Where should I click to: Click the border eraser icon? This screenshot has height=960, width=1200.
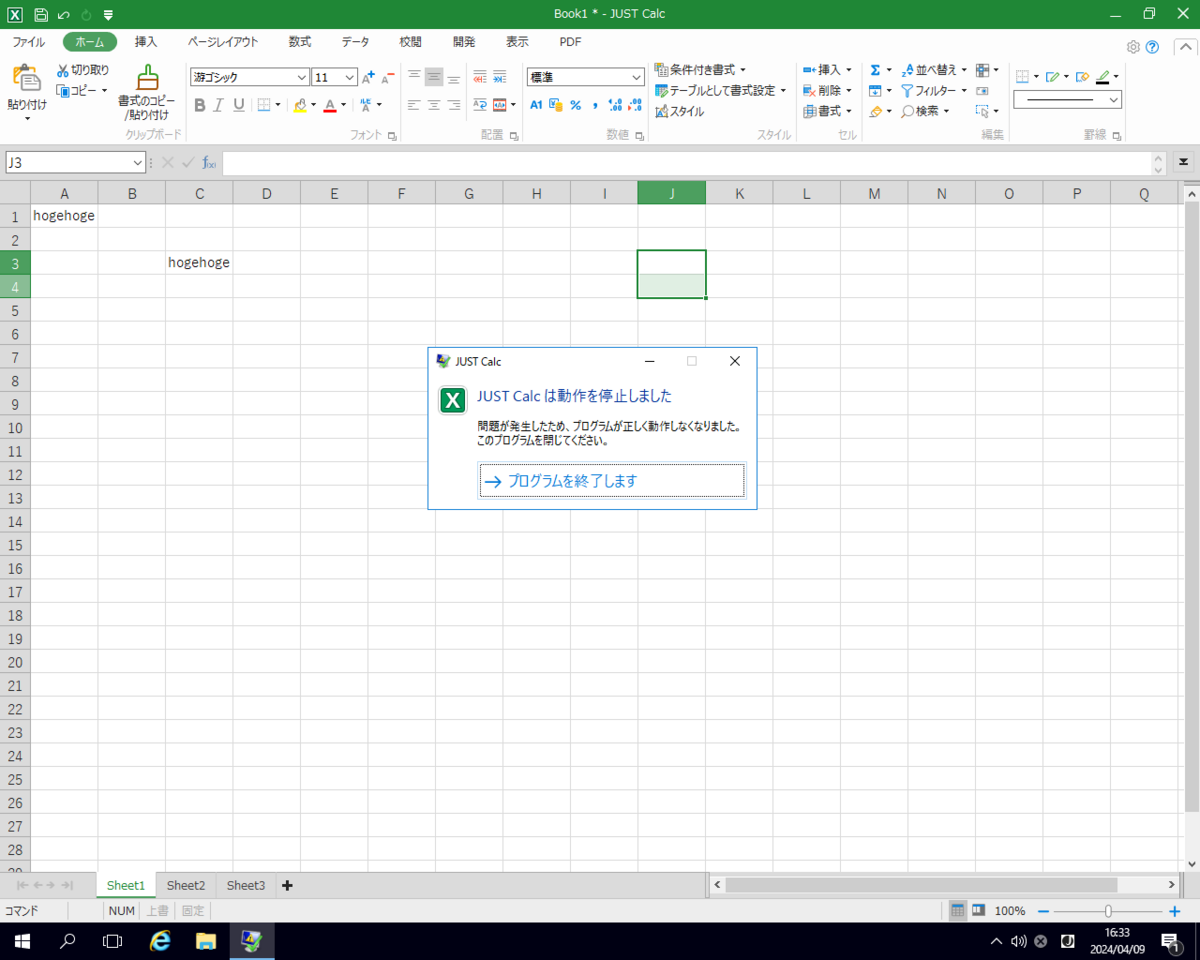(x=1081, y=77)
